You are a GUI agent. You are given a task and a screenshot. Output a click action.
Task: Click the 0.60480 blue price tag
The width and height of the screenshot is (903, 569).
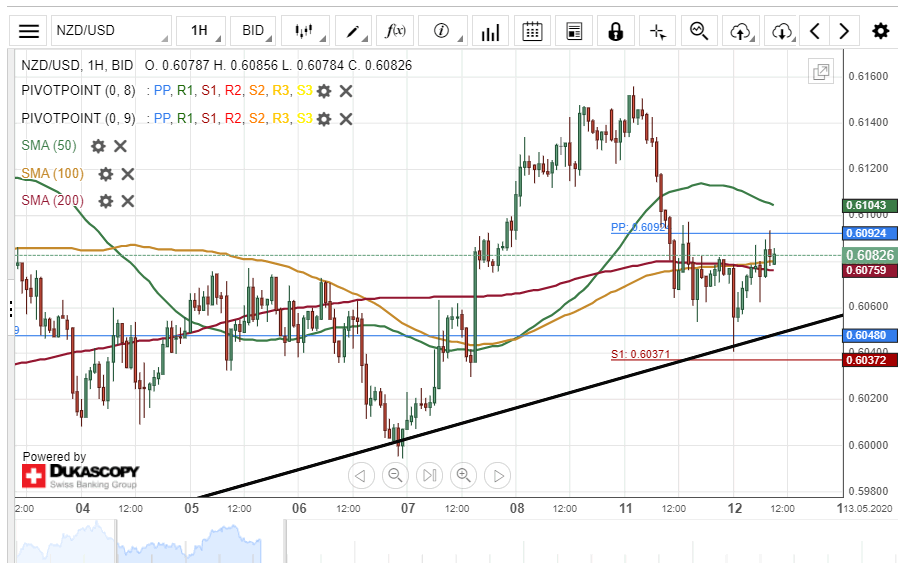[870, 335]
